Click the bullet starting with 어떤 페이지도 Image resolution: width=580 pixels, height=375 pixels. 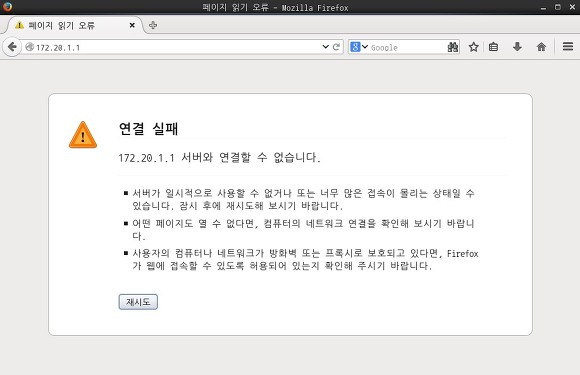coord(303,230)
